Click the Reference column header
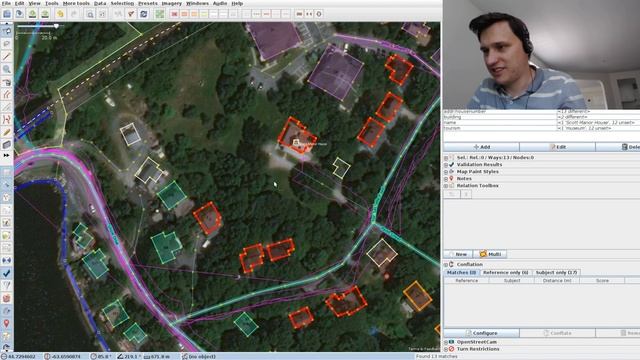 (467, 281)
